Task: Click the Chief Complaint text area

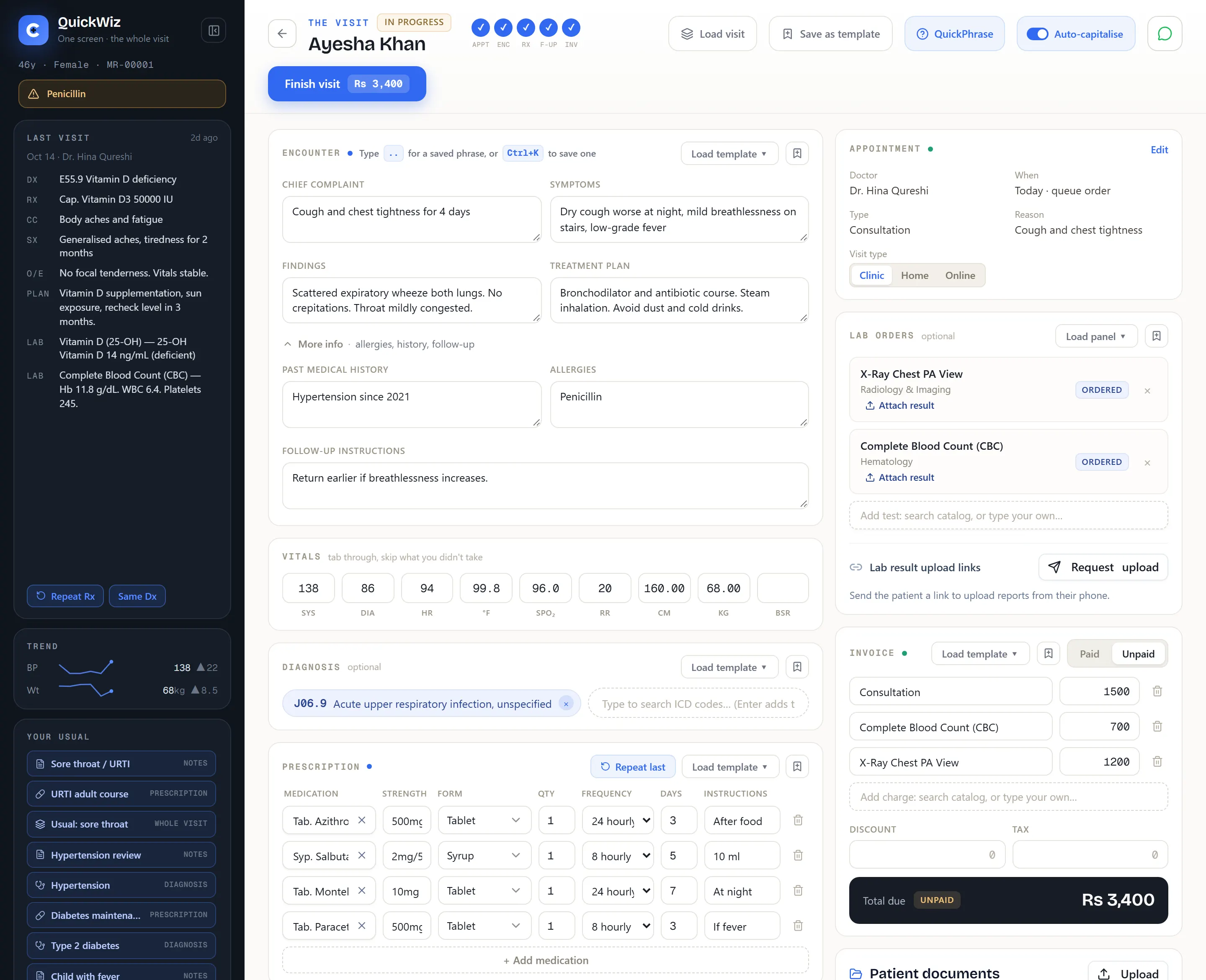Action: point(411,219)
